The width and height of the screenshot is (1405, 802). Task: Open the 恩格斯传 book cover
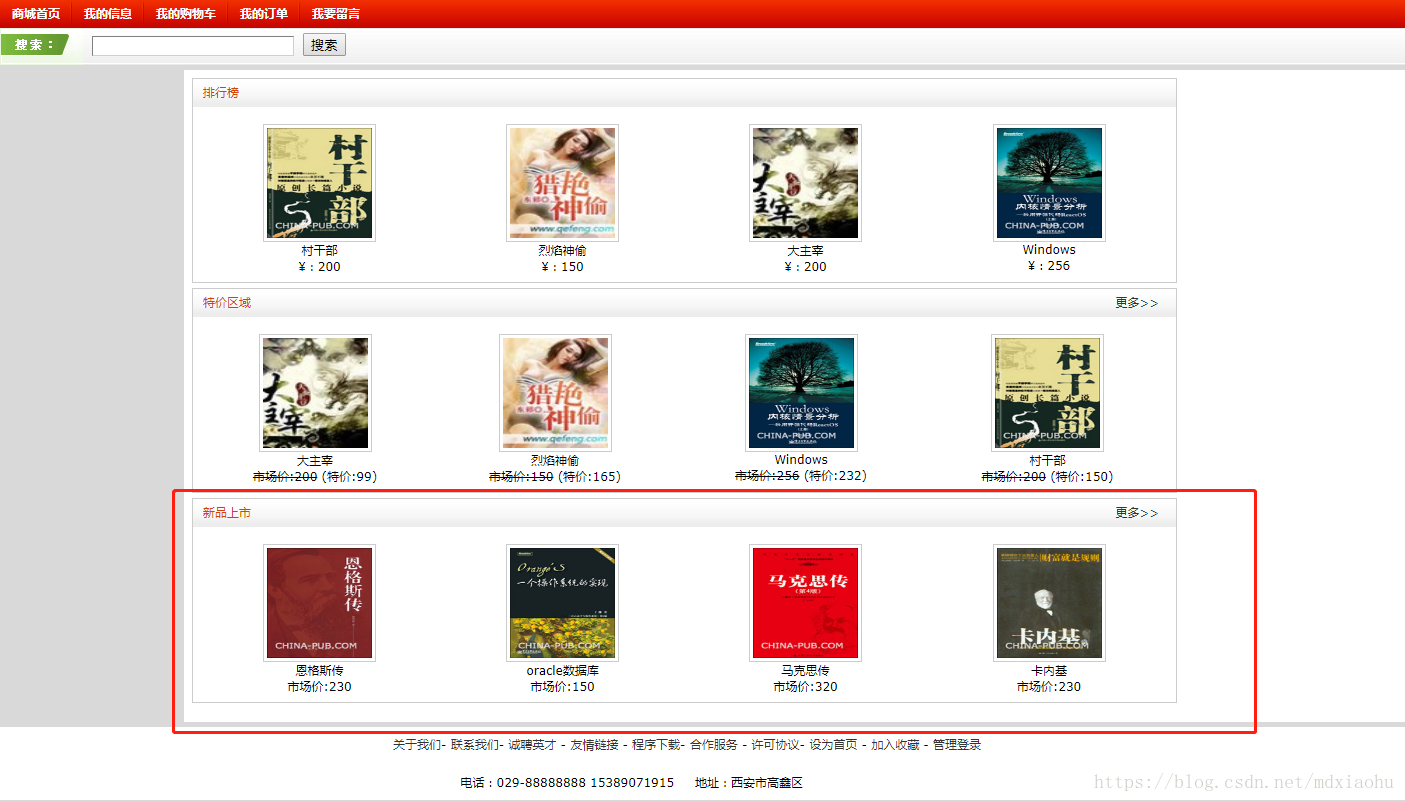coord(319,603)
